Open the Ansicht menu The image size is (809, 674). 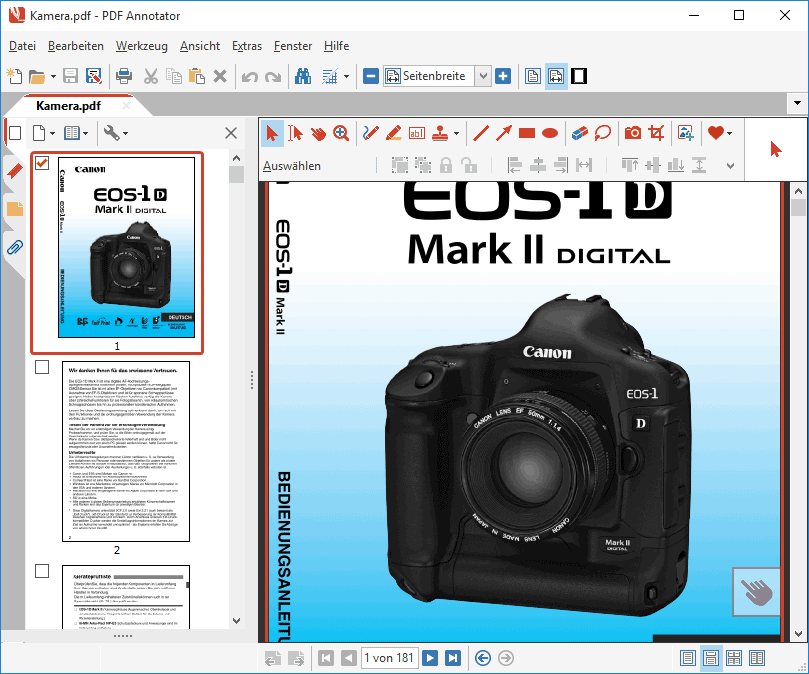click(x=200, y=46)
